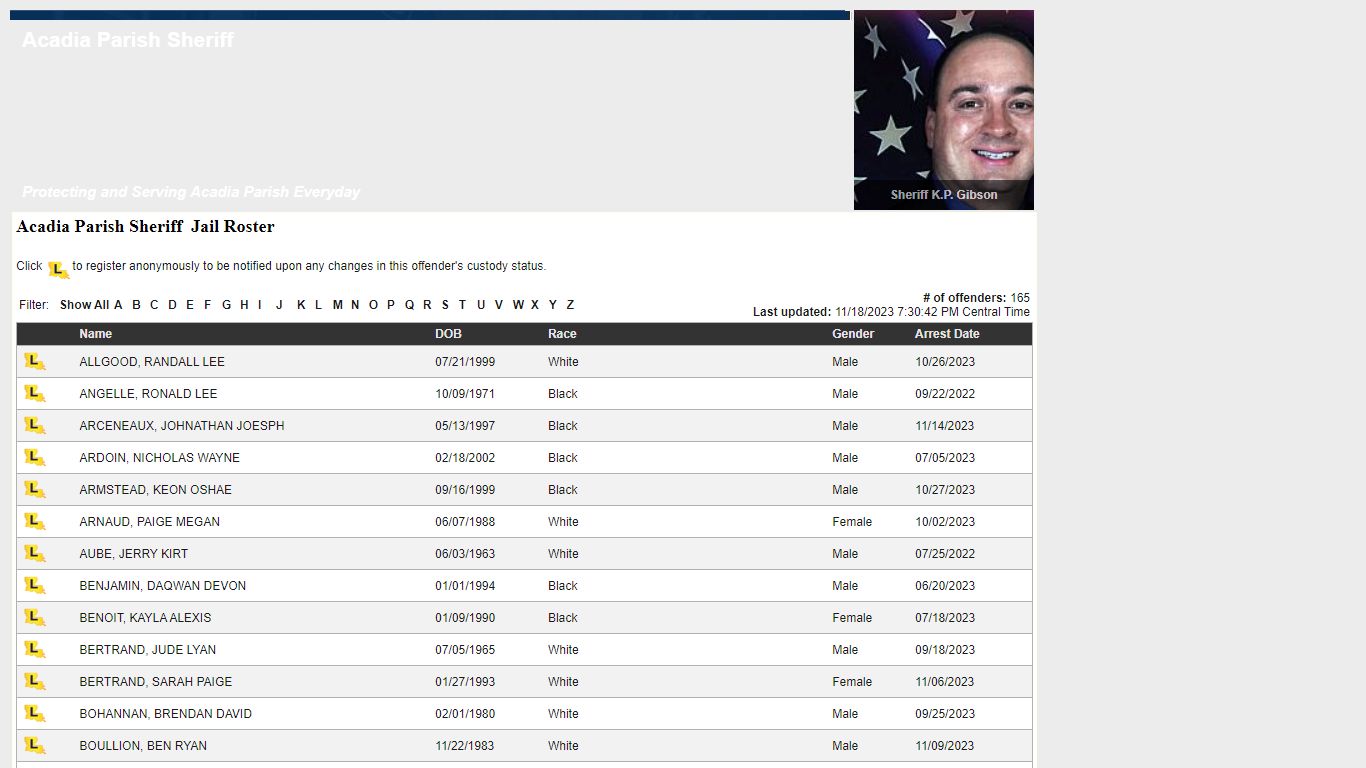Screen dimensions: 1366x768
Task: Click notification icon for ANGELLE, RONALD LEE
Action: pos(35,394)
